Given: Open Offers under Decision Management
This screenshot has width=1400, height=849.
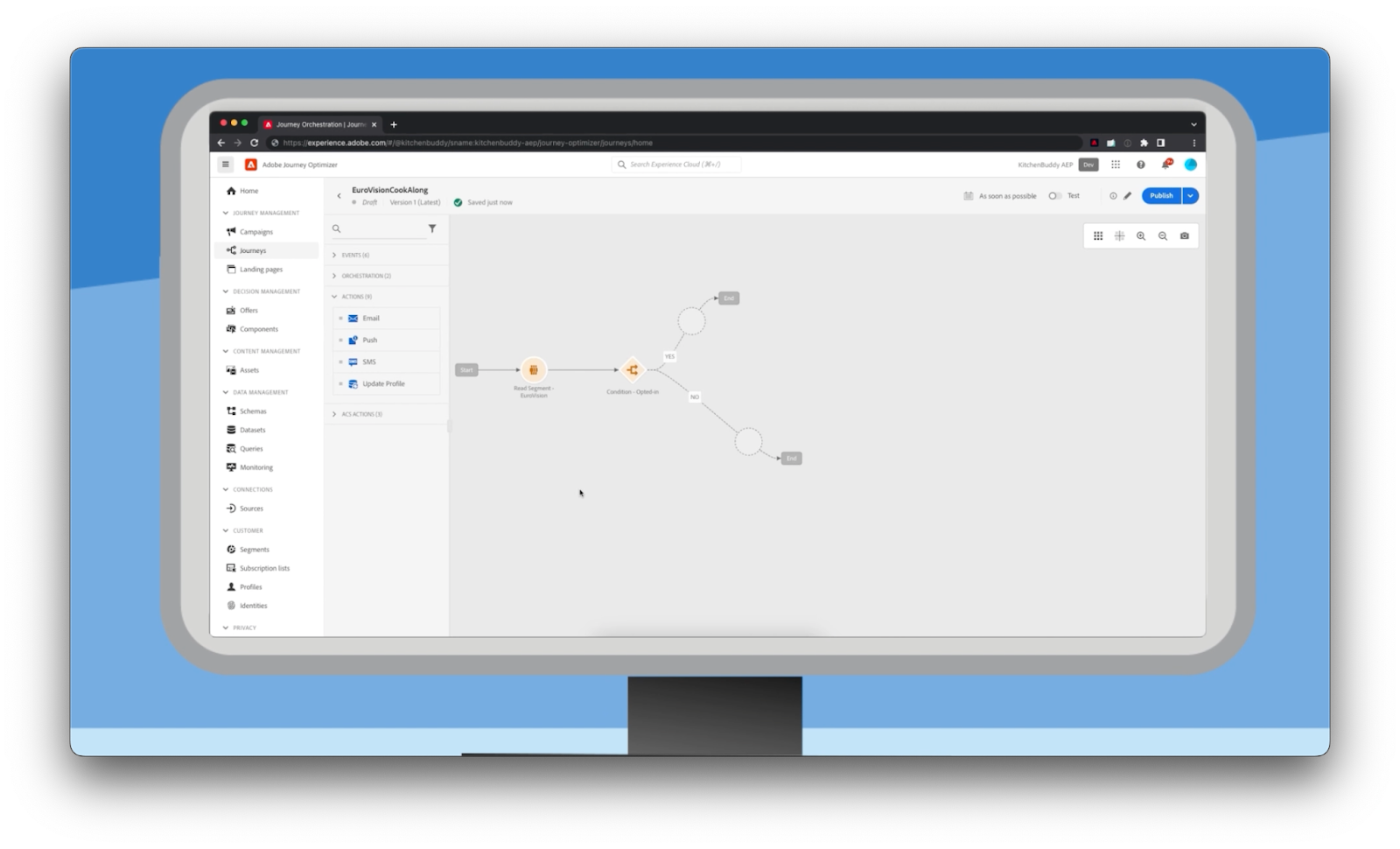Looking at the screenshot, I should click(x=242, y=311).
